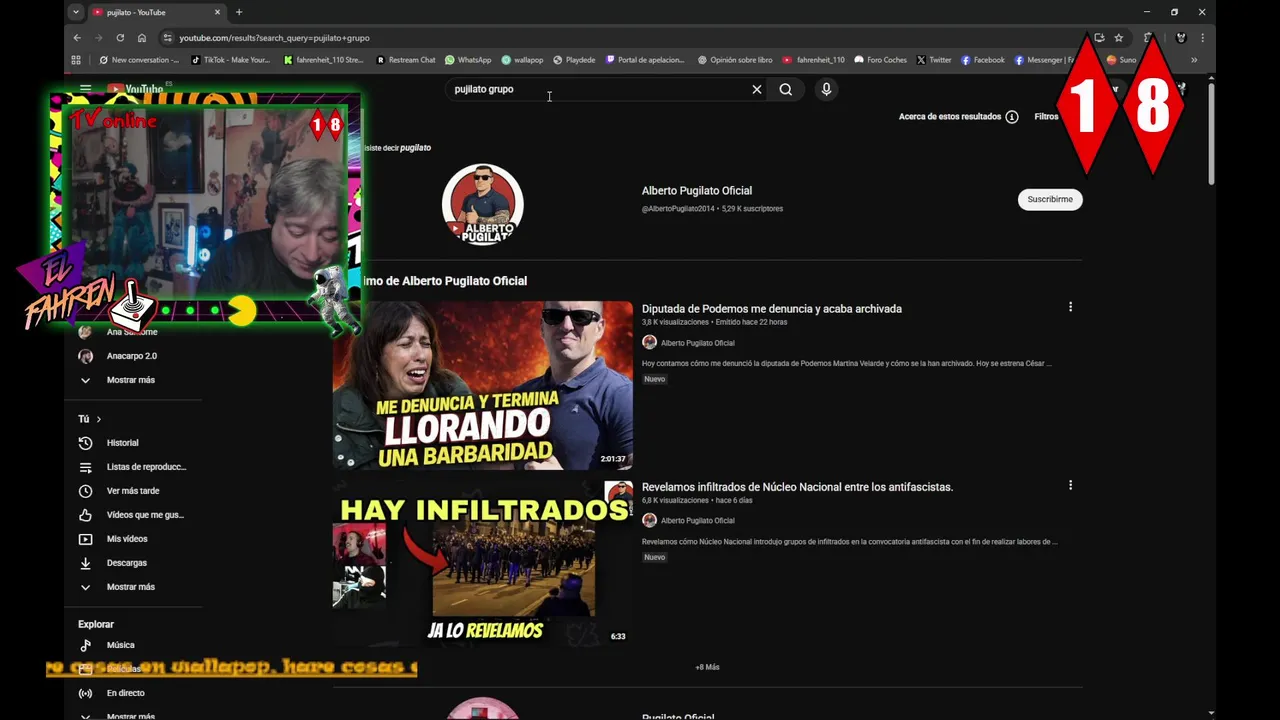This screenshot has height=720, width=1280.
Task: Open Listas de reproducción sidebar item
Action: (134, 467)
